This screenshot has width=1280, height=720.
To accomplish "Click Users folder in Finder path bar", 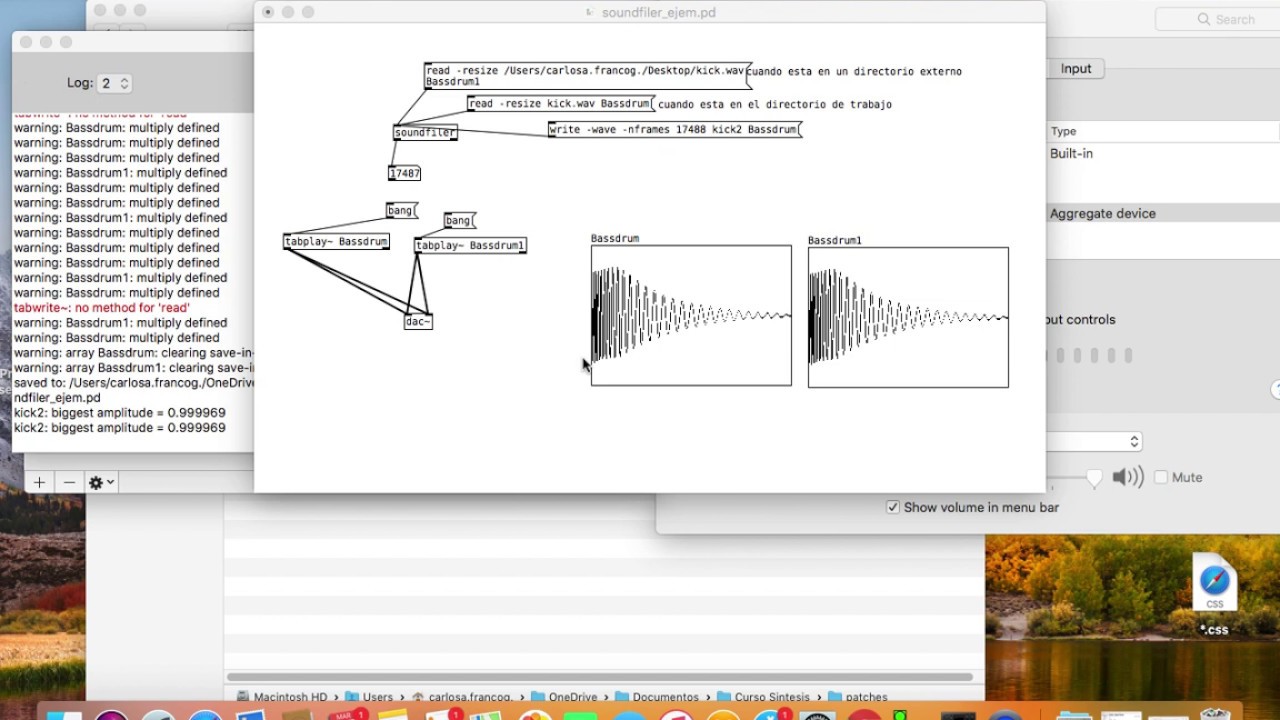I will click(x=369, y=697).
